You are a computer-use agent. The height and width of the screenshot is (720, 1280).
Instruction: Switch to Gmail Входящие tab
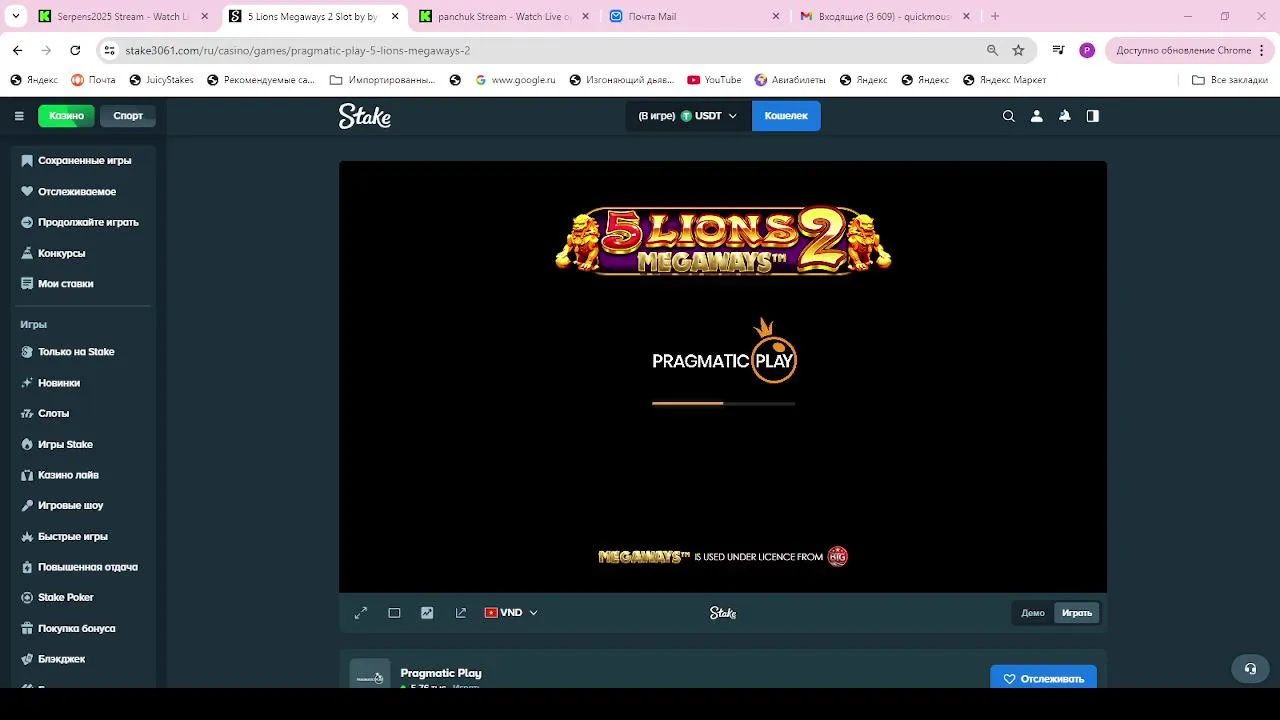885,16
